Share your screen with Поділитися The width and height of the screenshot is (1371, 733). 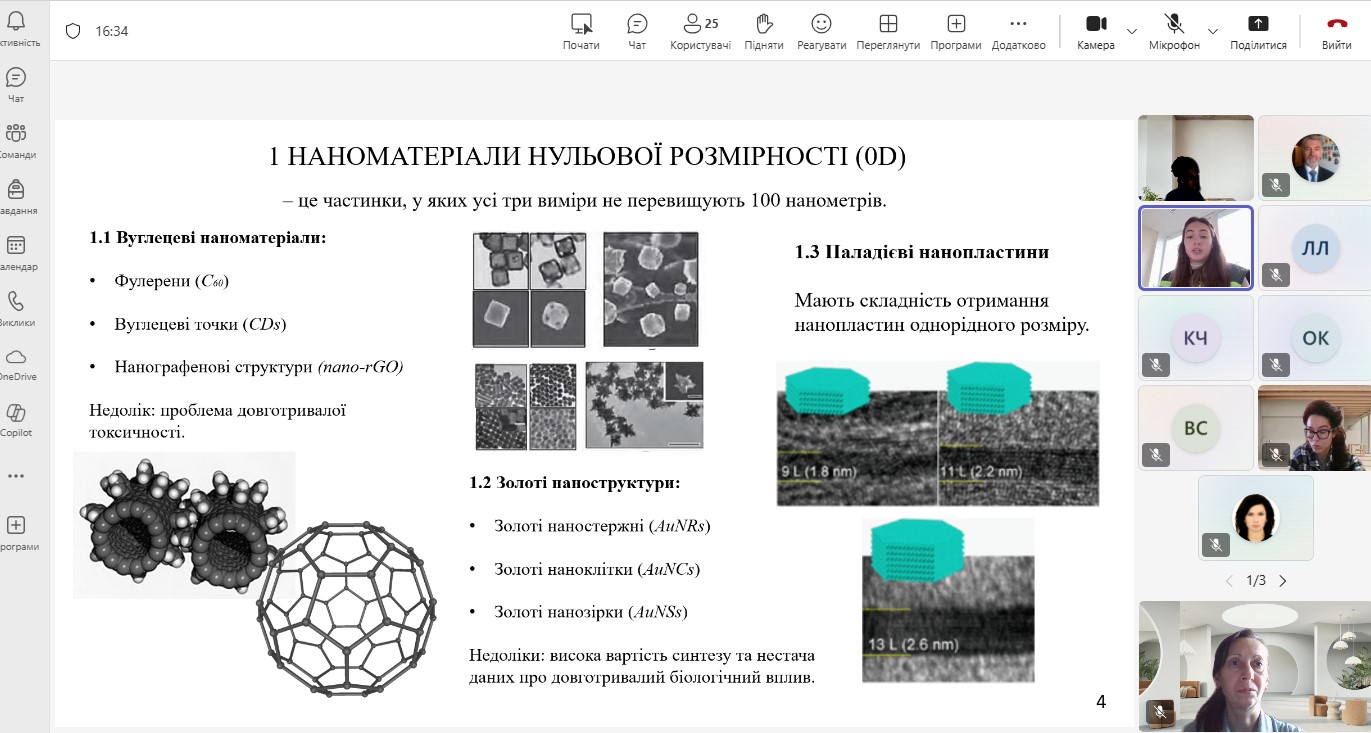pos(1258,31)
